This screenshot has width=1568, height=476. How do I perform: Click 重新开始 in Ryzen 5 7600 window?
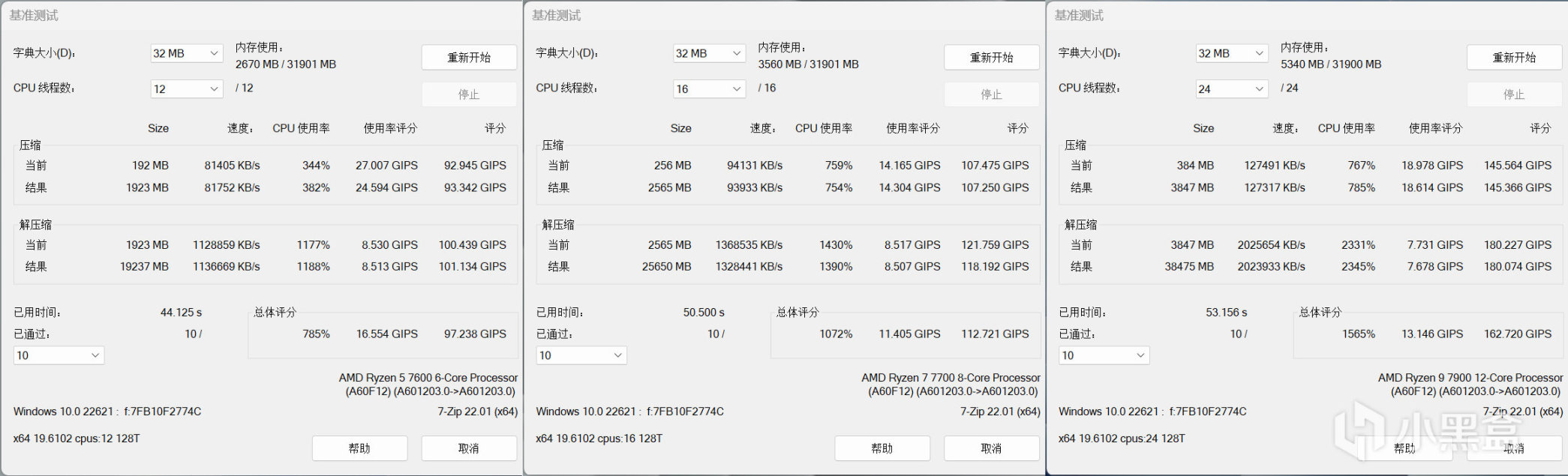pyautogui.click(x=469, y=58)
